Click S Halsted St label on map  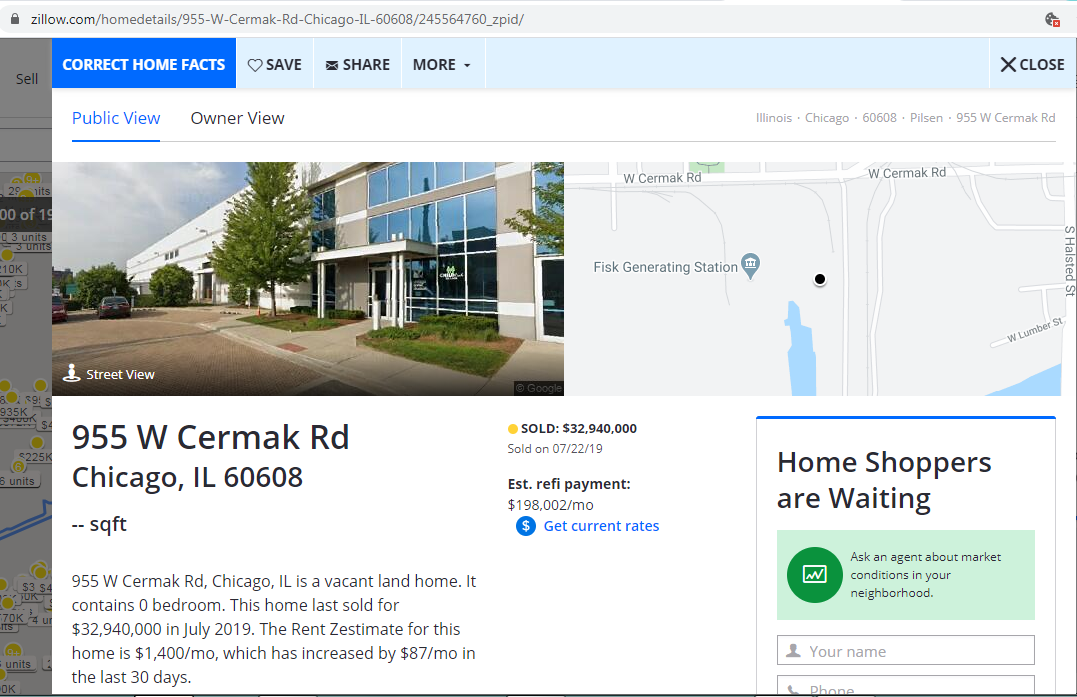1069,261
